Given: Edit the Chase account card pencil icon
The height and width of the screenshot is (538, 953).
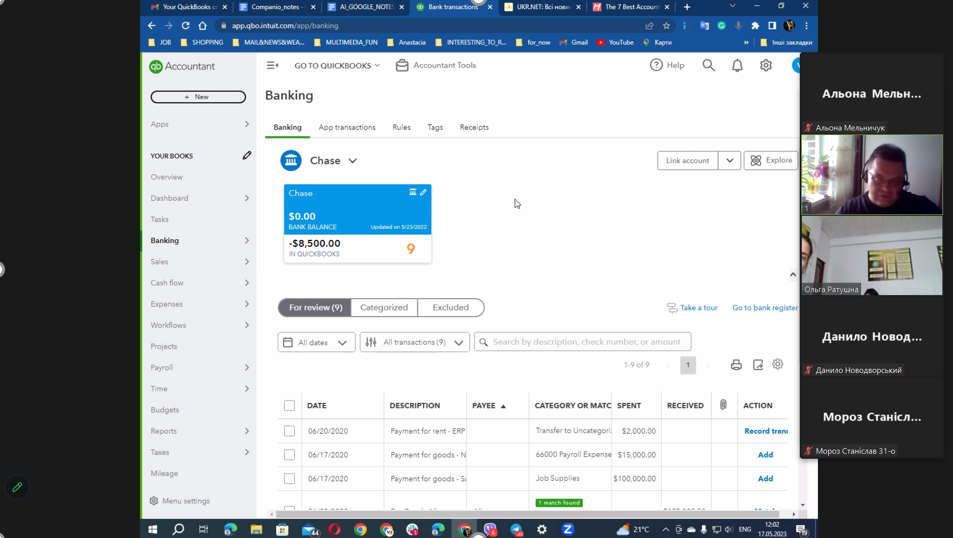Looking at the screenshot, I should [x=423, y=192].
